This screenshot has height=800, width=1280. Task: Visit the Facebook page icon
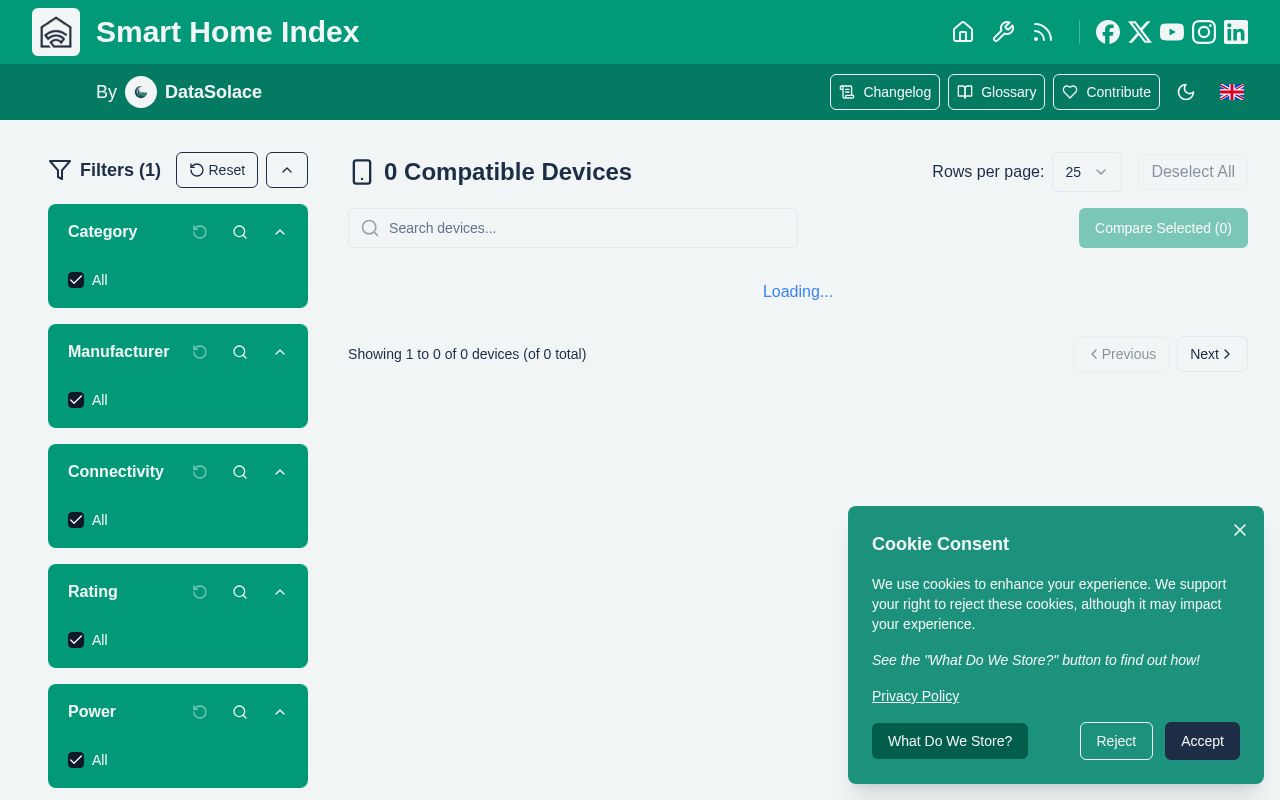click(1108, 32)
